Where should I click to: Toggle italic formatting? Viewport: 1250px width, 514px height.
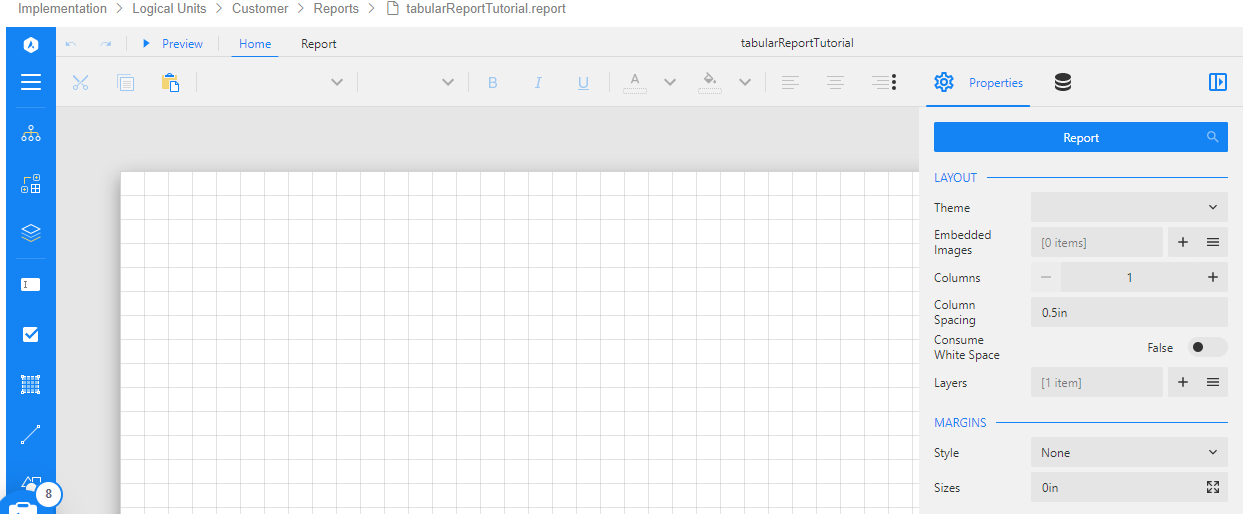[x=538, y=83]
